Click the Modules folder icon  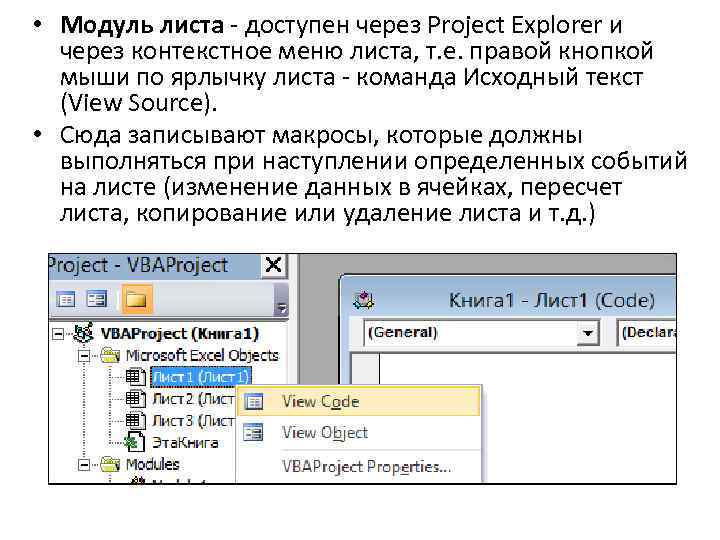[110, 464]
